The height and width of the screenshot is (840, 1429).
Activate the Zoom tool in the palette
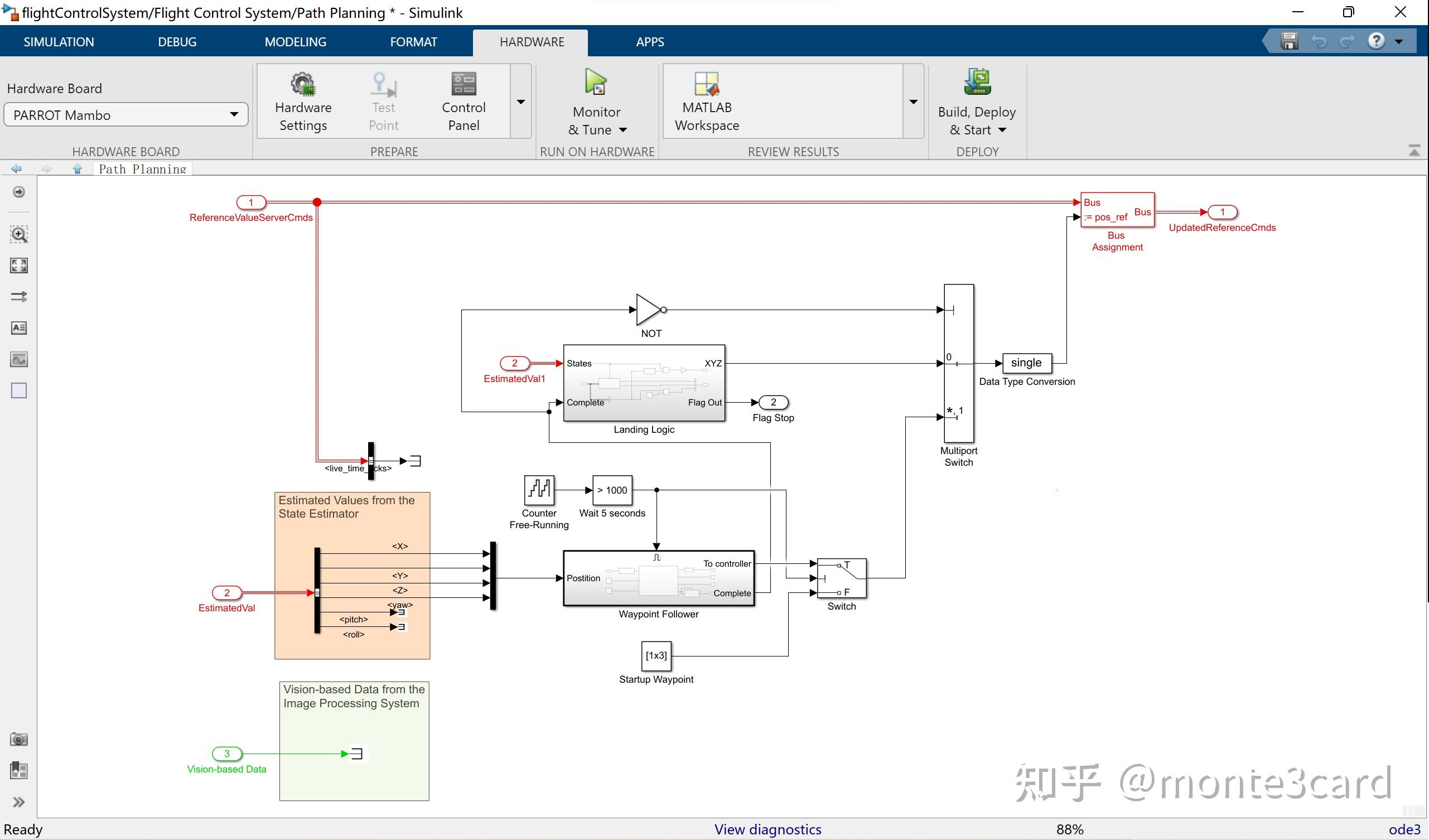(19, 234)
